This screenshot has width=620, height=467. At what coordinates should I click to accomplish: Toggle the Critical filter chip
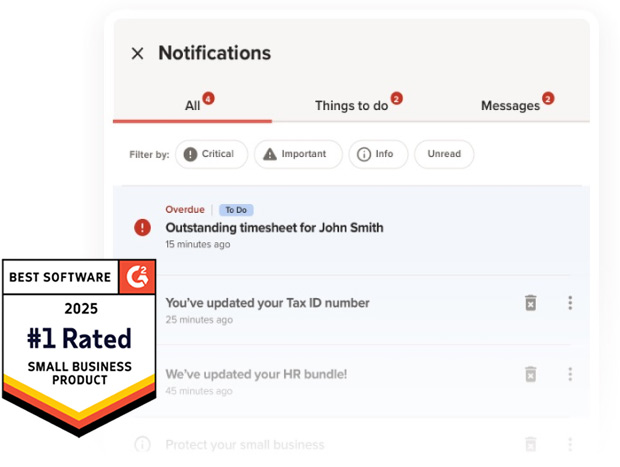click(x=208, y=154)
